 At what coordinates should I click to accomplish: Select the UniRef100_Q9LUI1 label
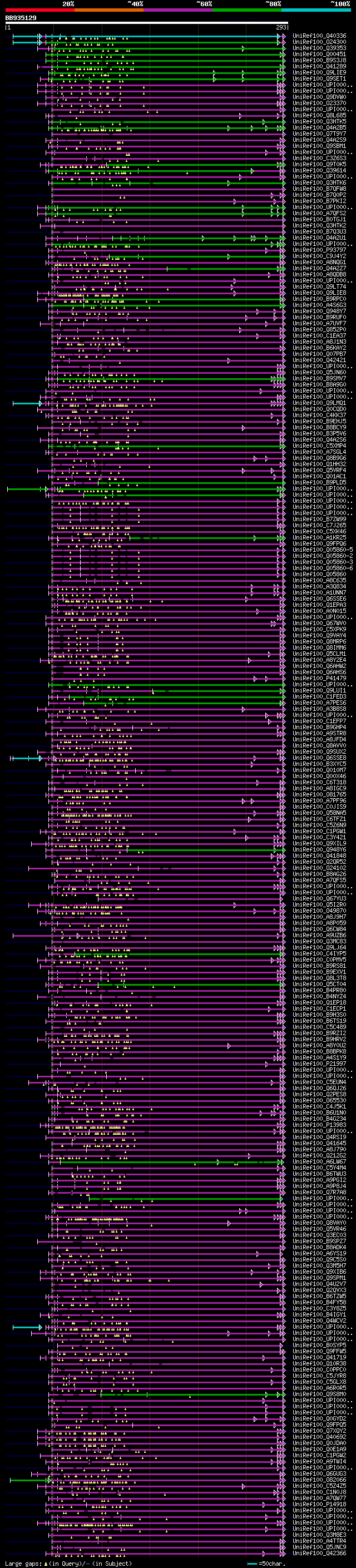(319, 690)
